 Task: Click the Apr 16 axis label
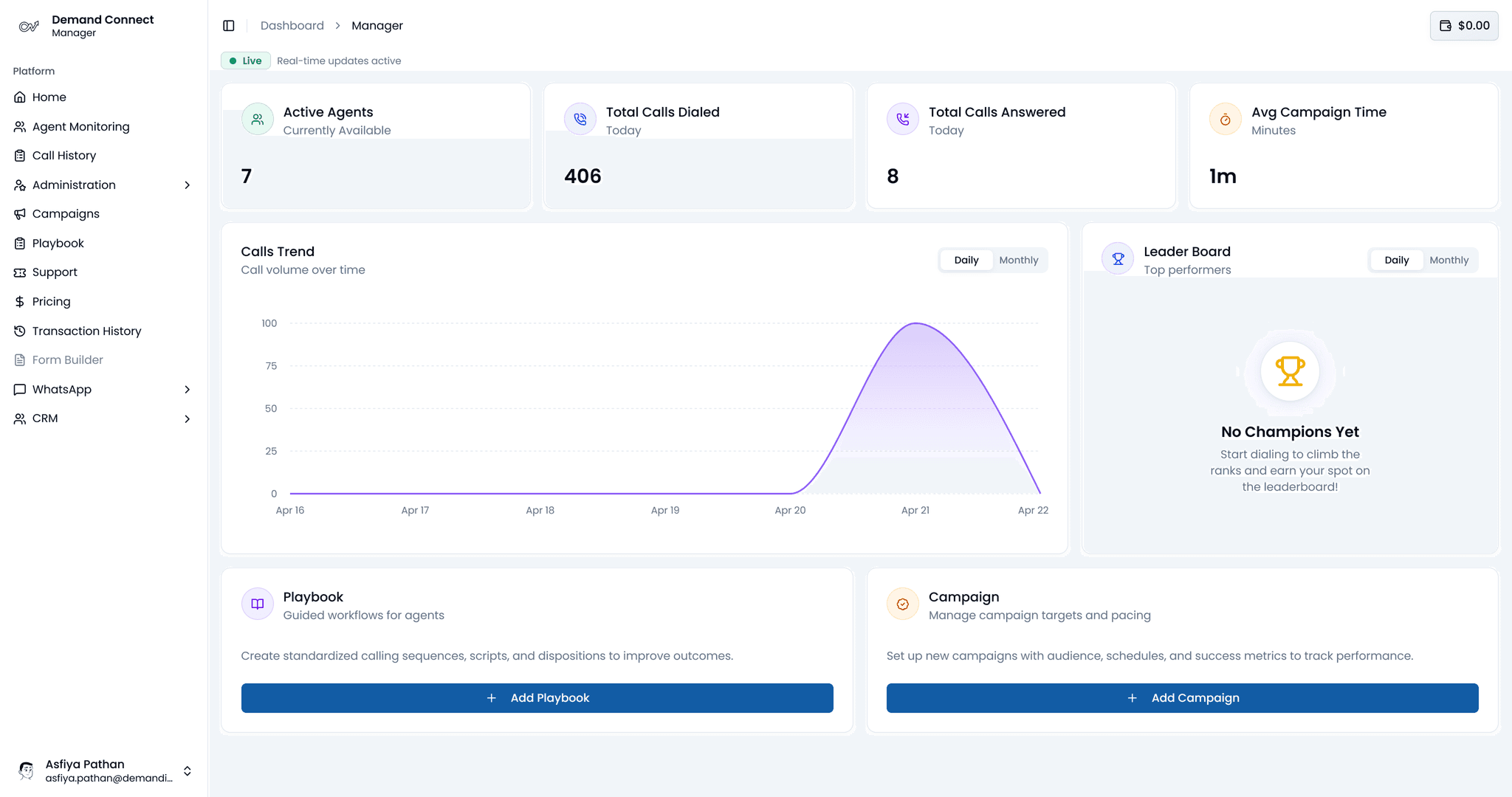pos(290,511)
